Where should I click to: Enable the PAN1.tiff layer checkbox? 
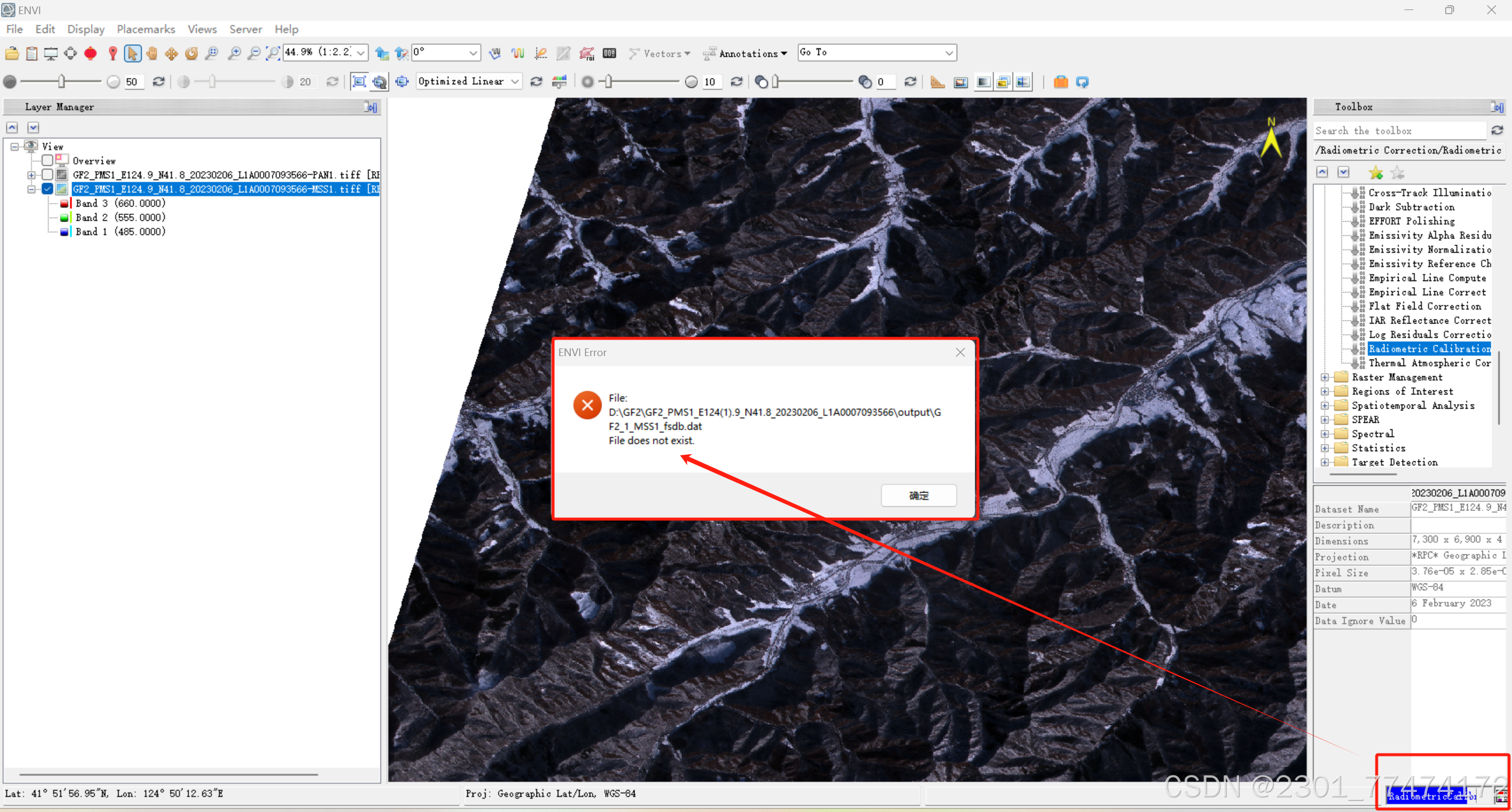(x=48, y=175)
